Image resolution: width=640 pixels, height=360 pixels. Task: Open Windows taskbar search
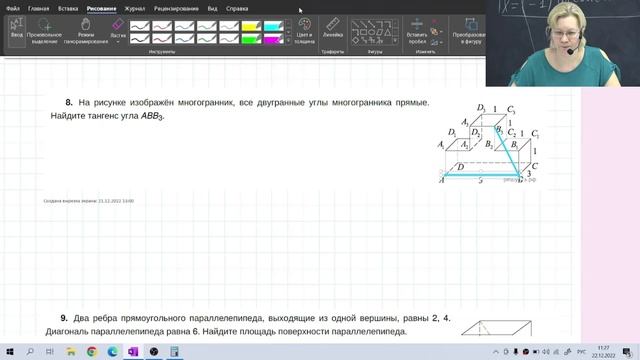30,351
